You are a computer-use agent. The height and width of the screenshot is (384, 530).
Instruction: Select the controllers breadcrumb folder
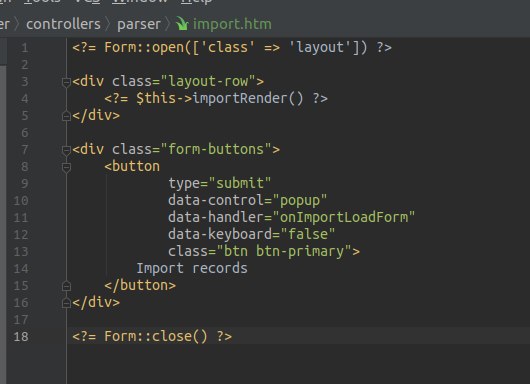point(63,24)
